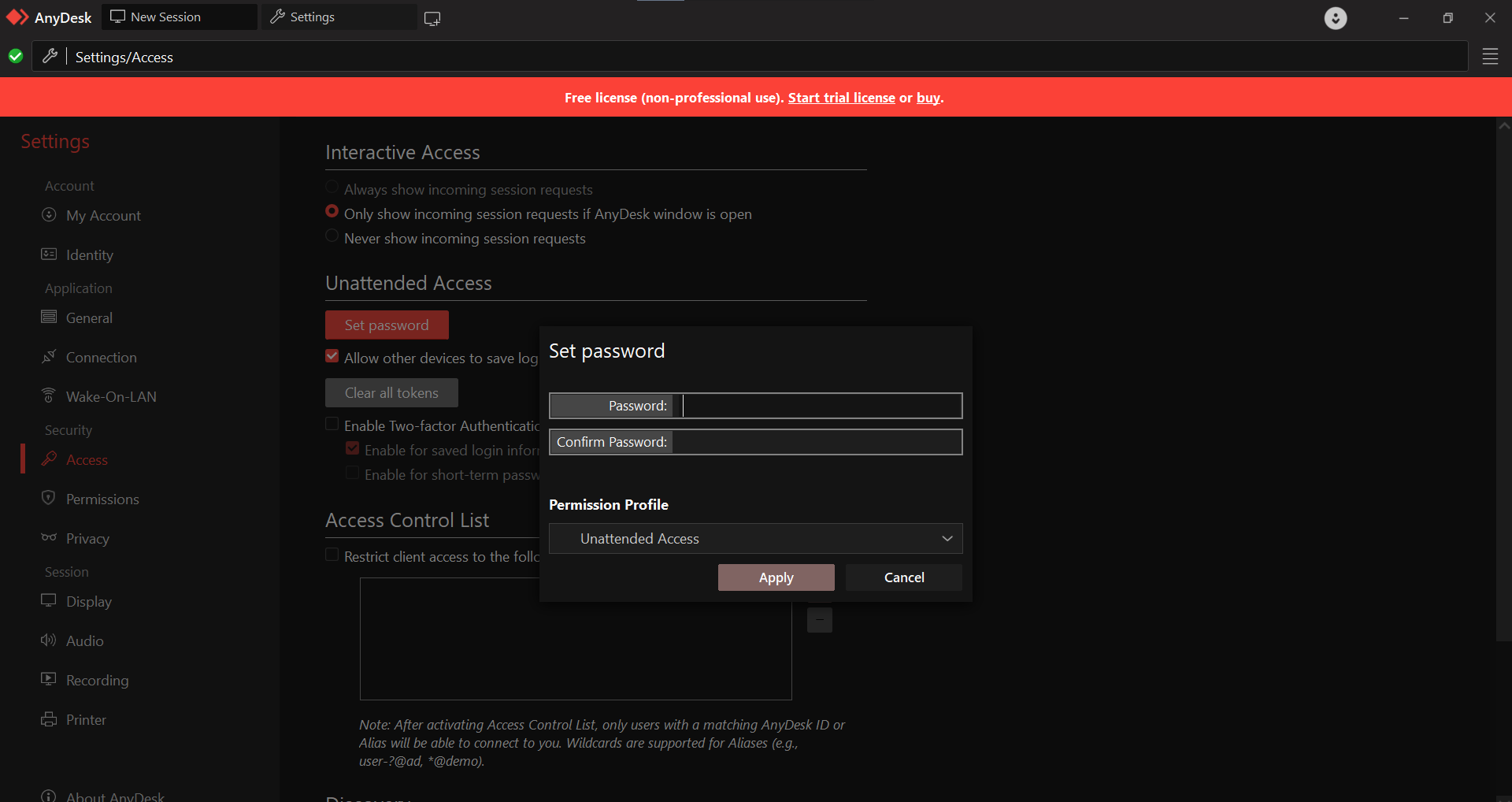This screenshot has height=802, width=1512.
Task: Toggle Allow other devices to save login
Action: coord(332,356)
